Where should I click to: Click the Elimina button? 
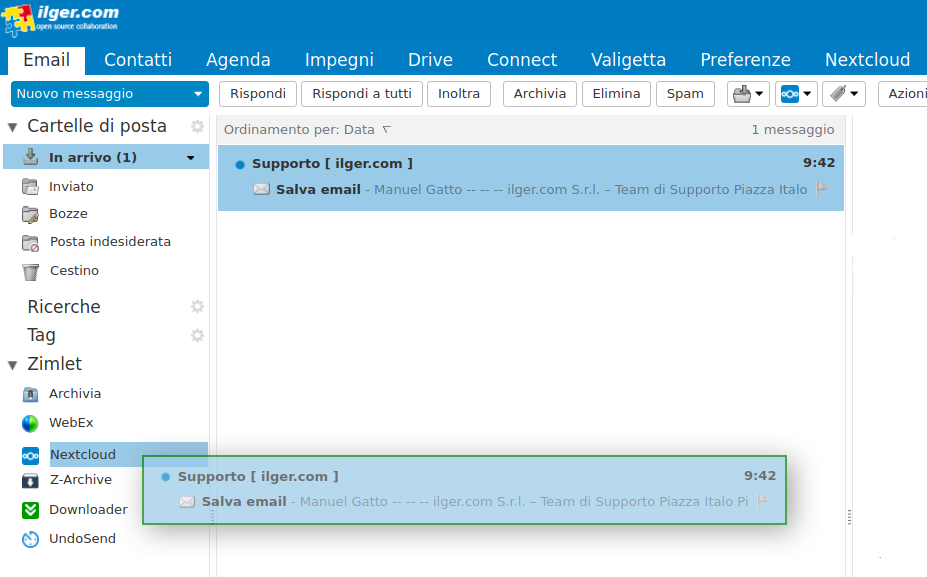[617, 94]
